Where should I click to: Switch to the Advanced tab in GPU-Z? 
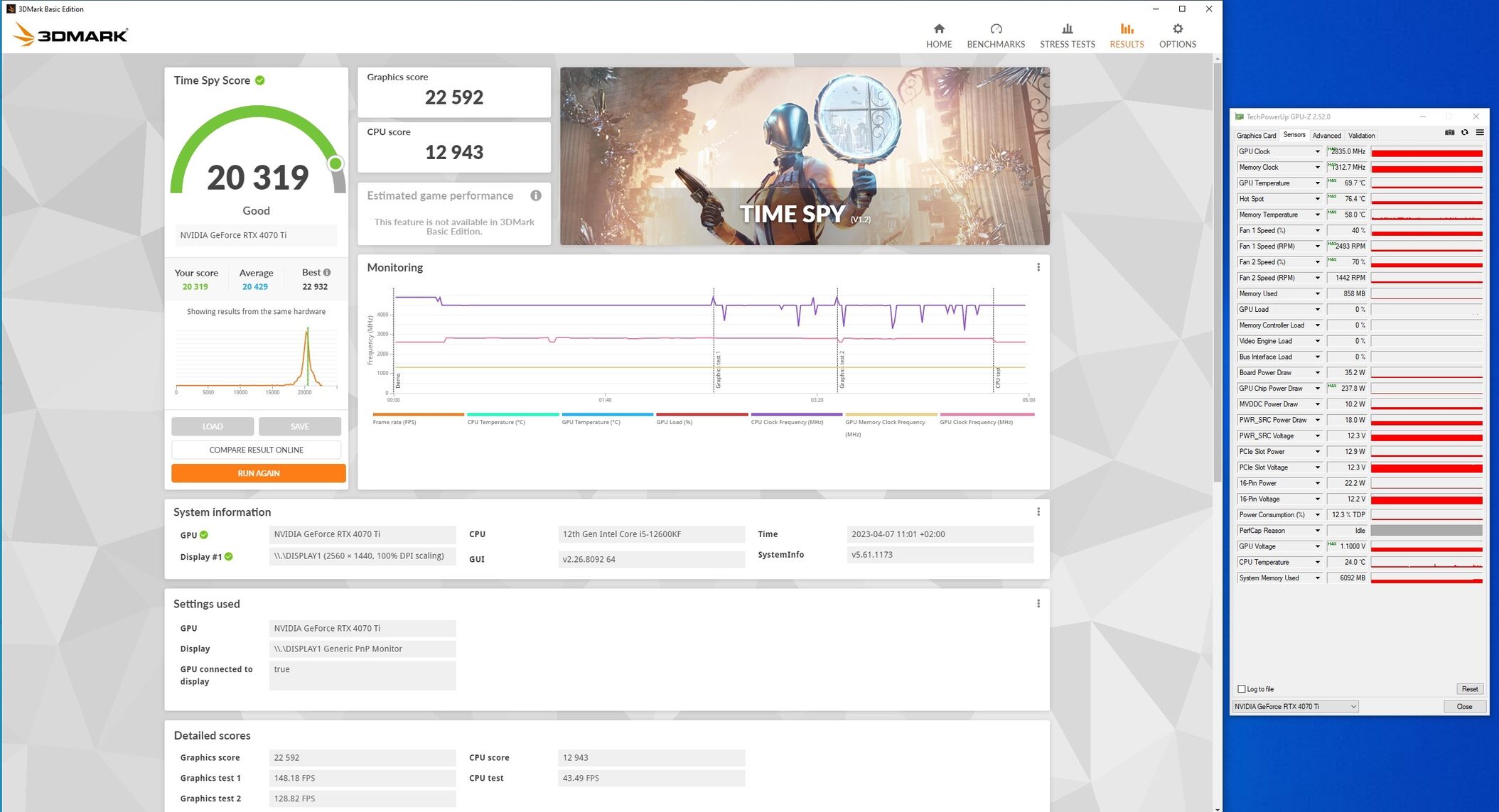1326,135
